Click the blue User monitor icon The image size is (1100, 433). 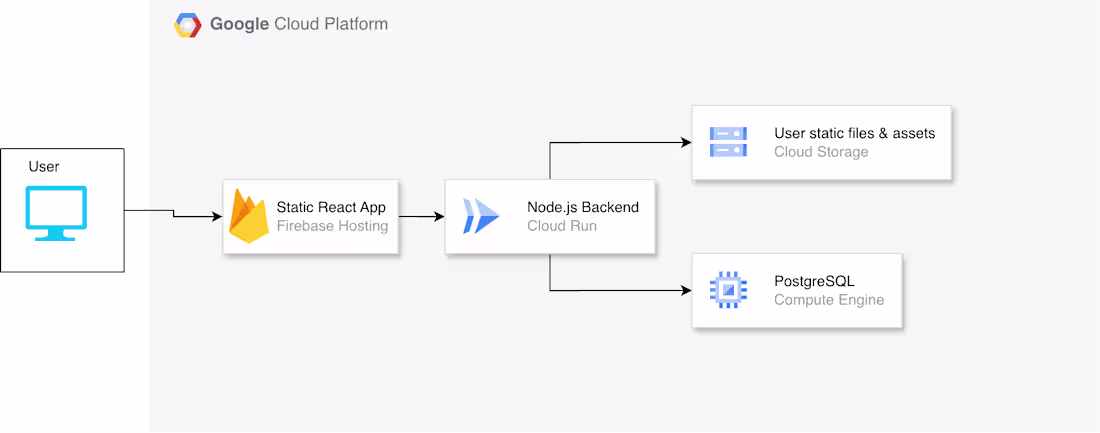56,213
